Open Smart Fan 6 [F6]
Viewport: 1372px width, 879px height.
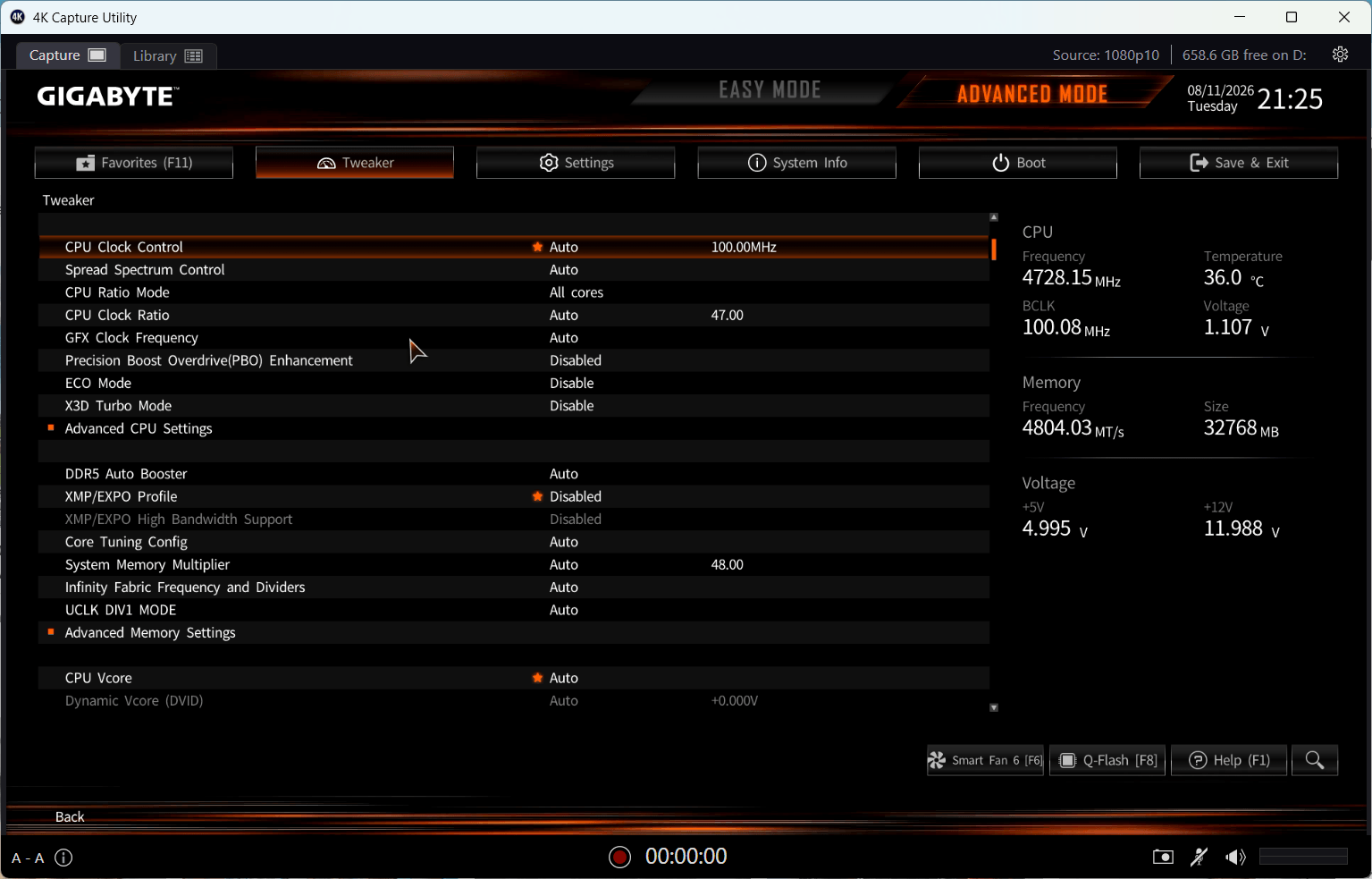(985, 760)
